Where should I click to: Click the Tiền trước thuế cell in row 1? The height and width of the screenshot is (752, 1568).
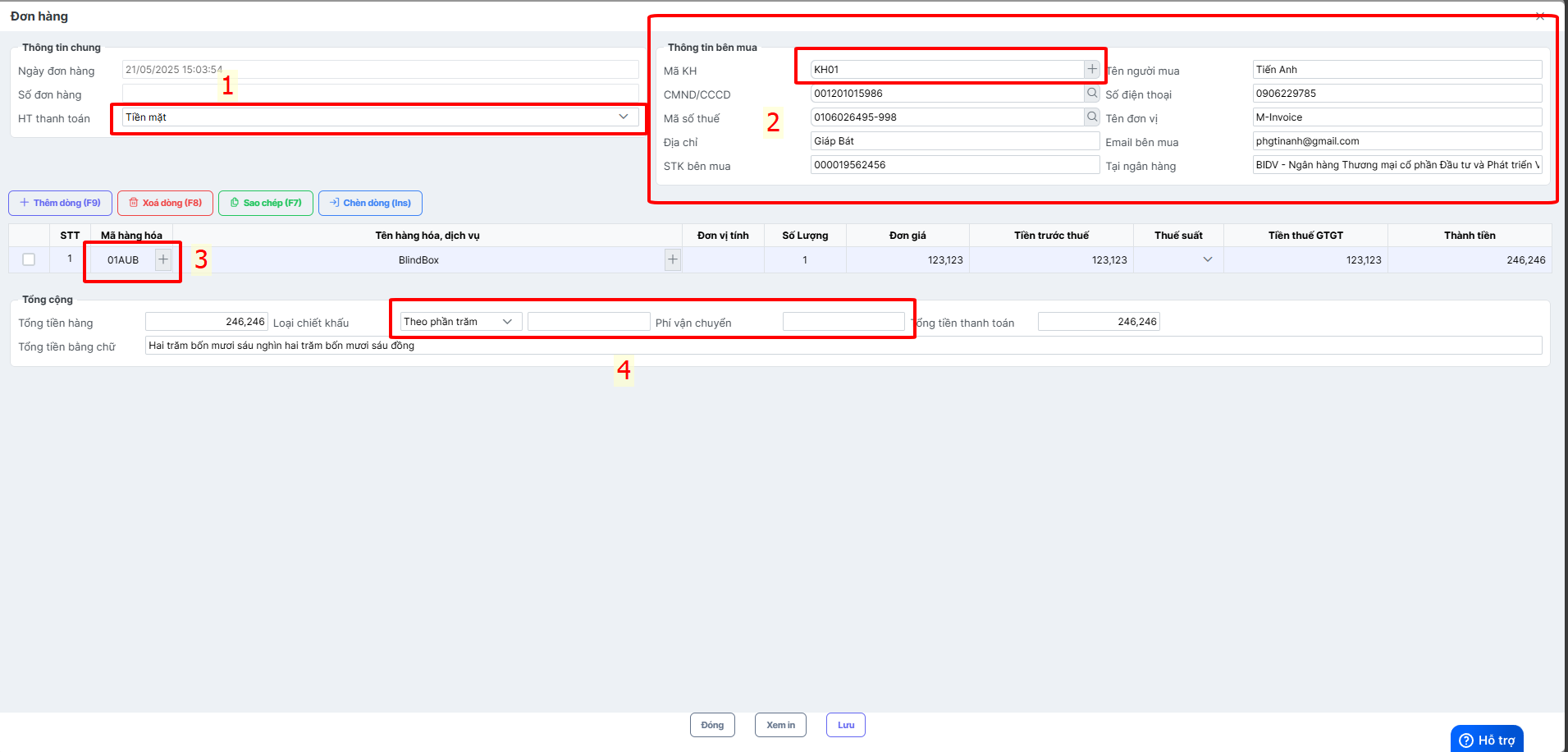(1051, 259)
